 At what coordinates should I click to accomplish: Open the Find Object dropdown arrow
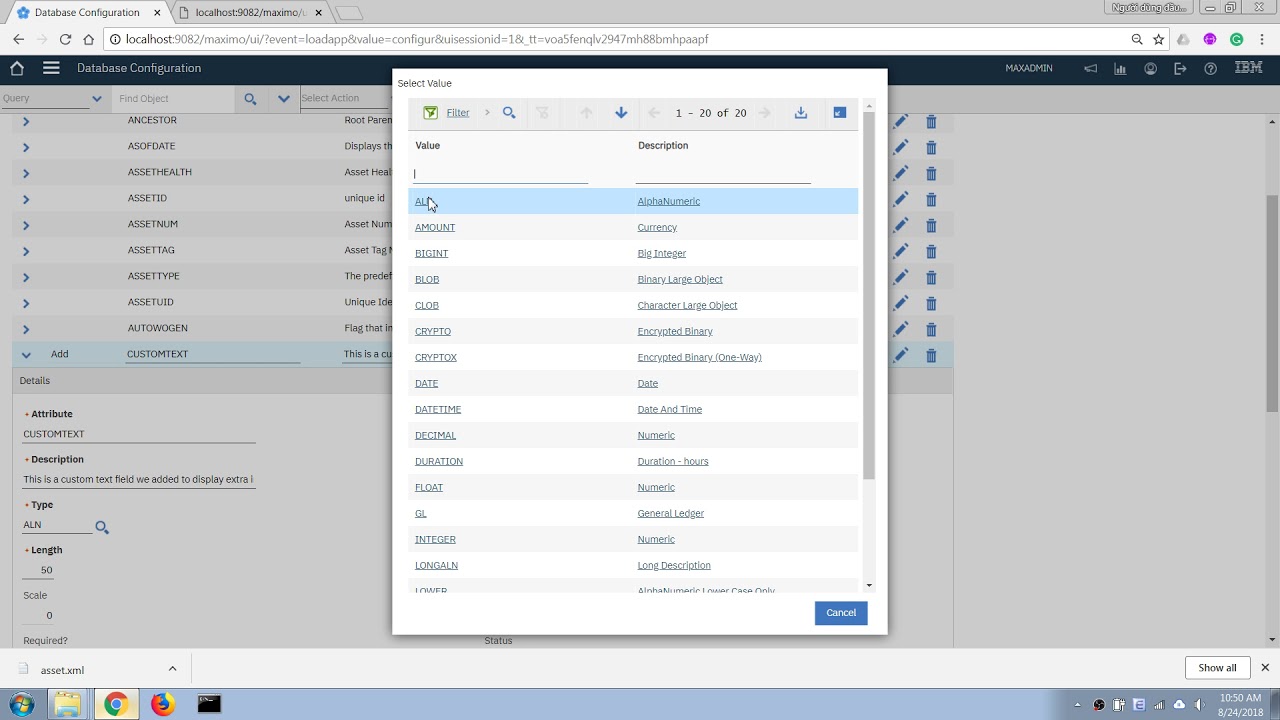pyautogui.click(x=284, y=99)
